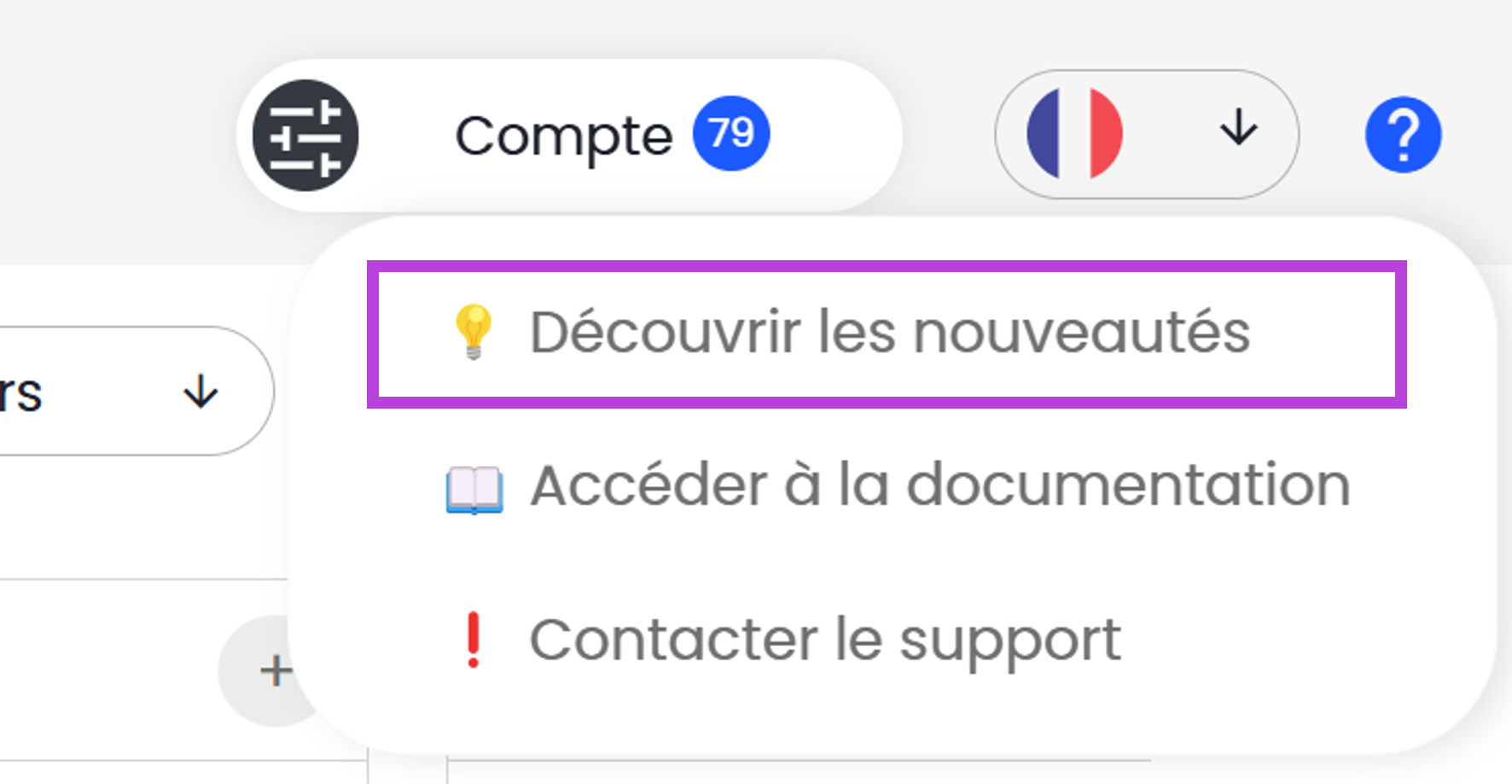Image resolution: width=1512 pixels, height=784 pixels.
Task: Click the blue 79 notification badge
Action: [x=731, y=133]
